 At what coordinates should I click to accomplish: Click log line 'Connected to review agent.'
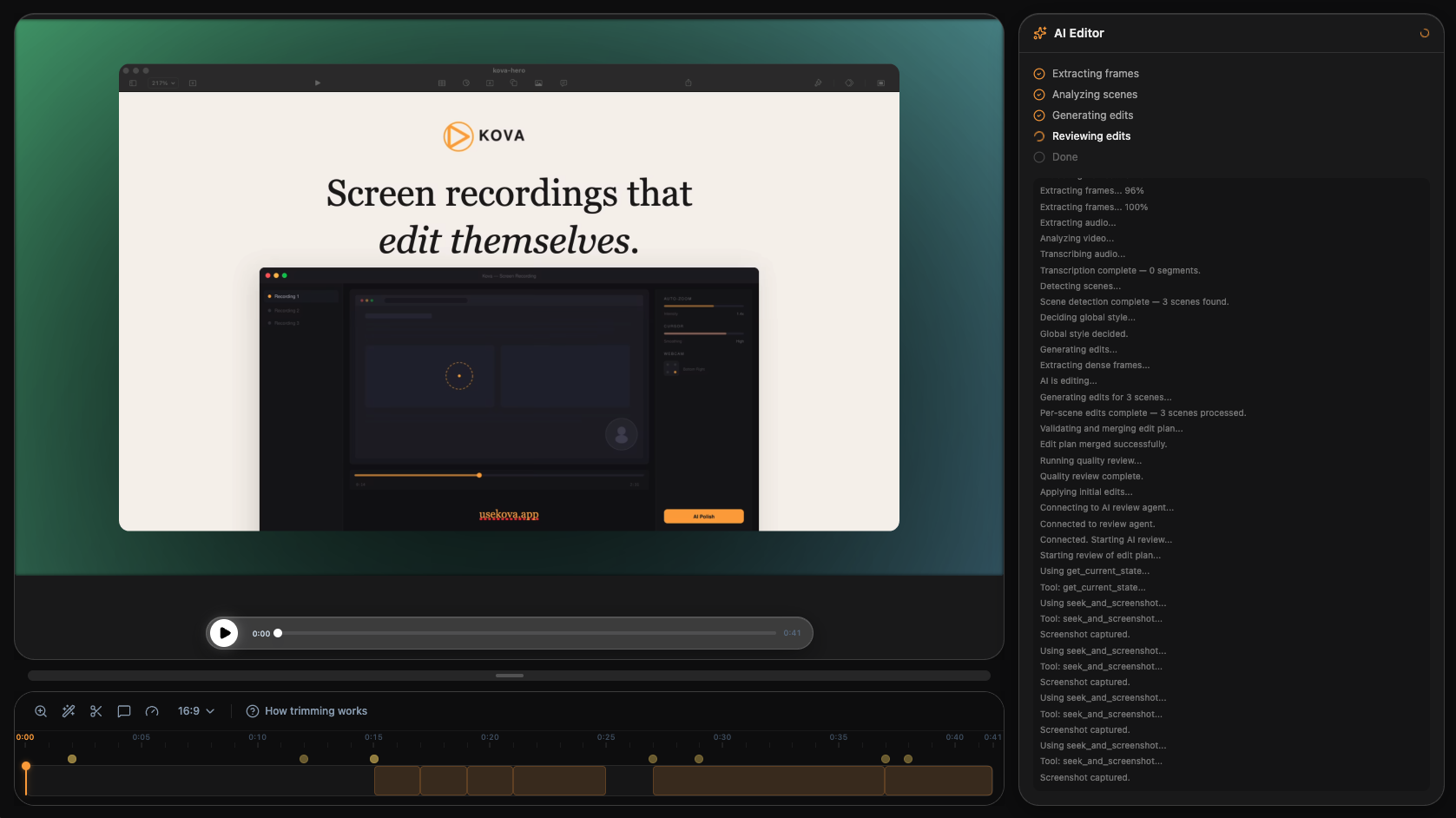(x=1097, y=524)
